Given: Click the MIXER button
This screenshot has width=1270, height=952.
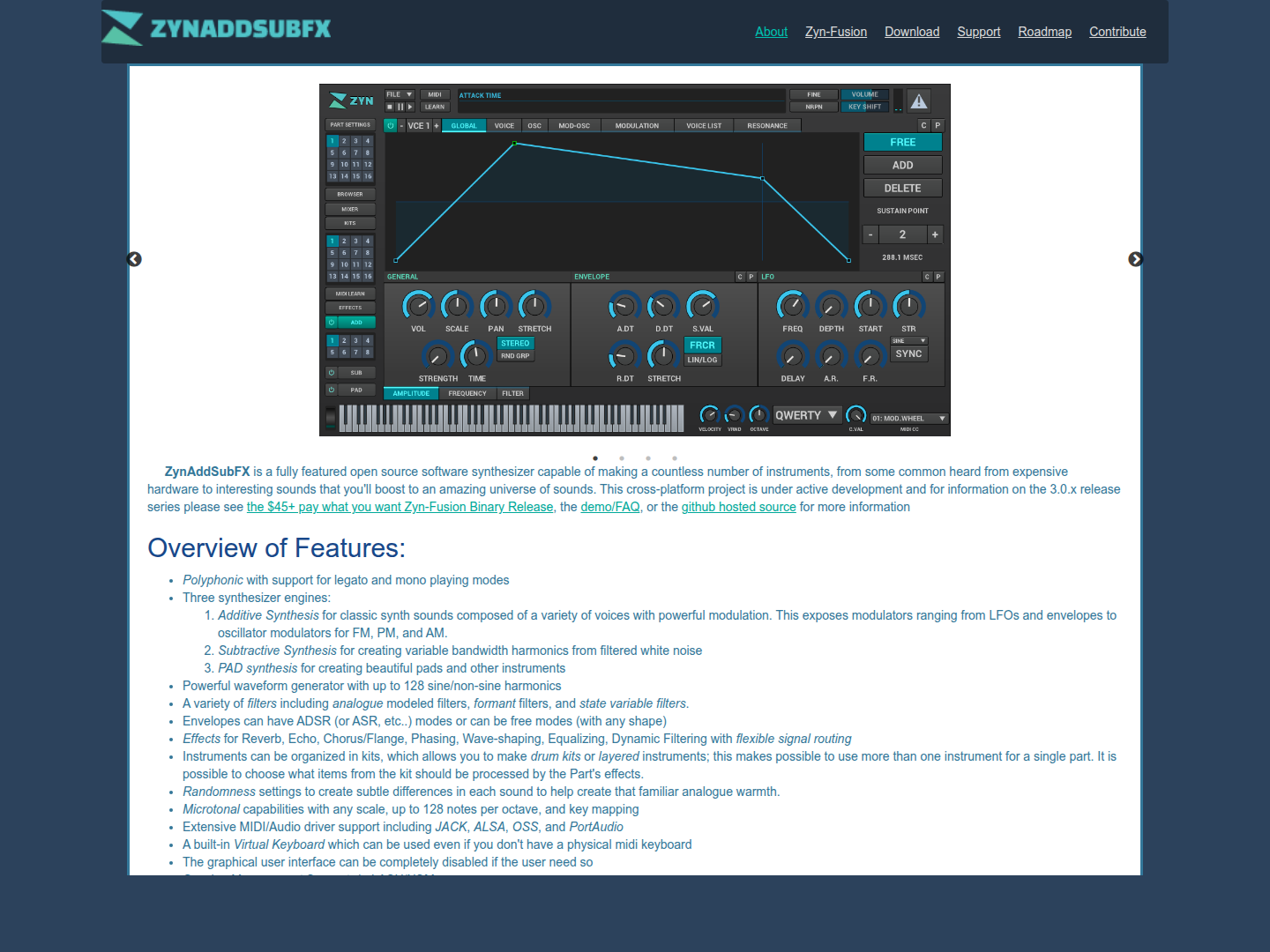Looking at the screenshot, I should click(x=350, y=209).
